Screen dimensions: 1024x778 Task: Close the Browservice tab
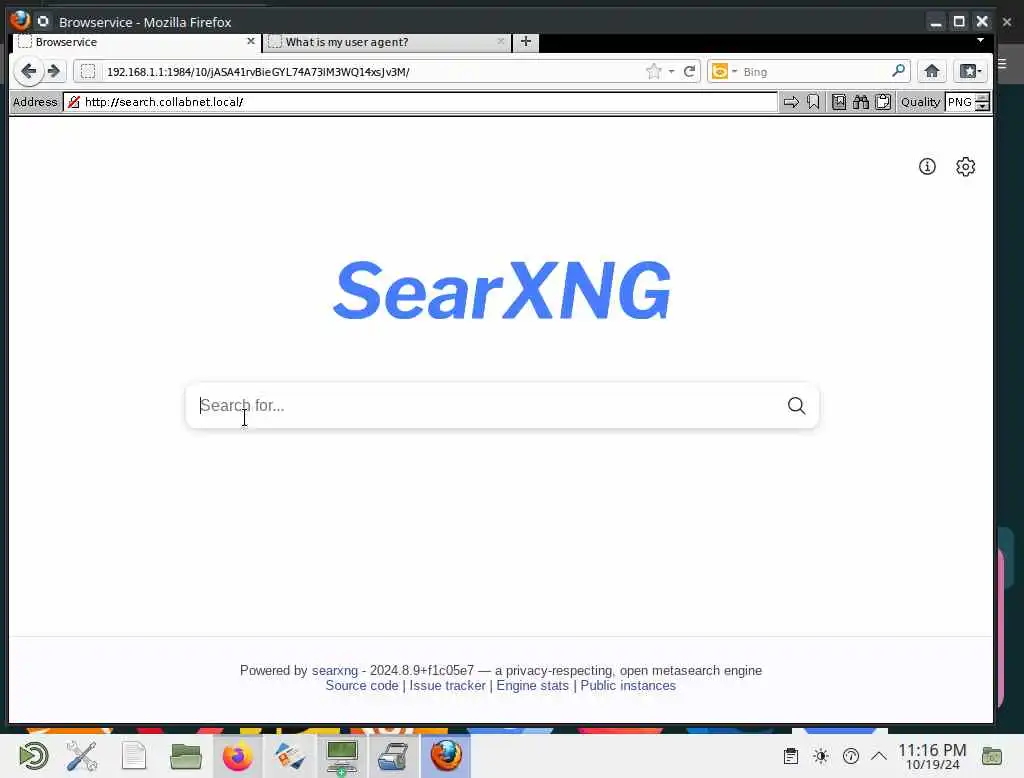(x=251, y=41)
